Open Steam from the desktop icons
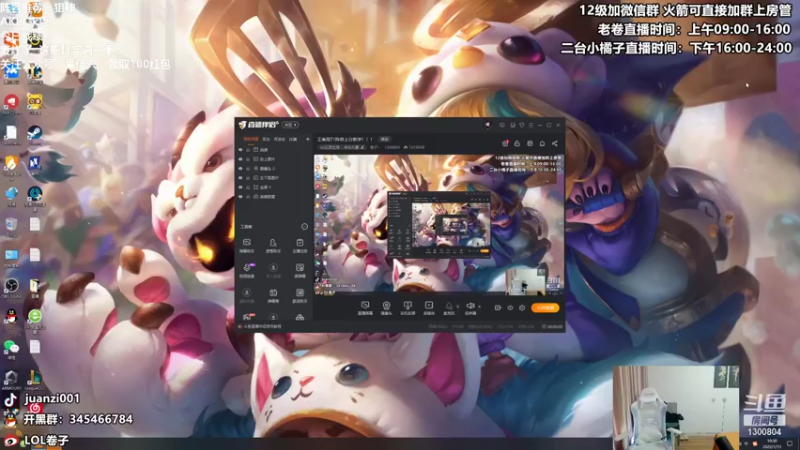This screenshot has width=800, height=450. click(34, 134)
